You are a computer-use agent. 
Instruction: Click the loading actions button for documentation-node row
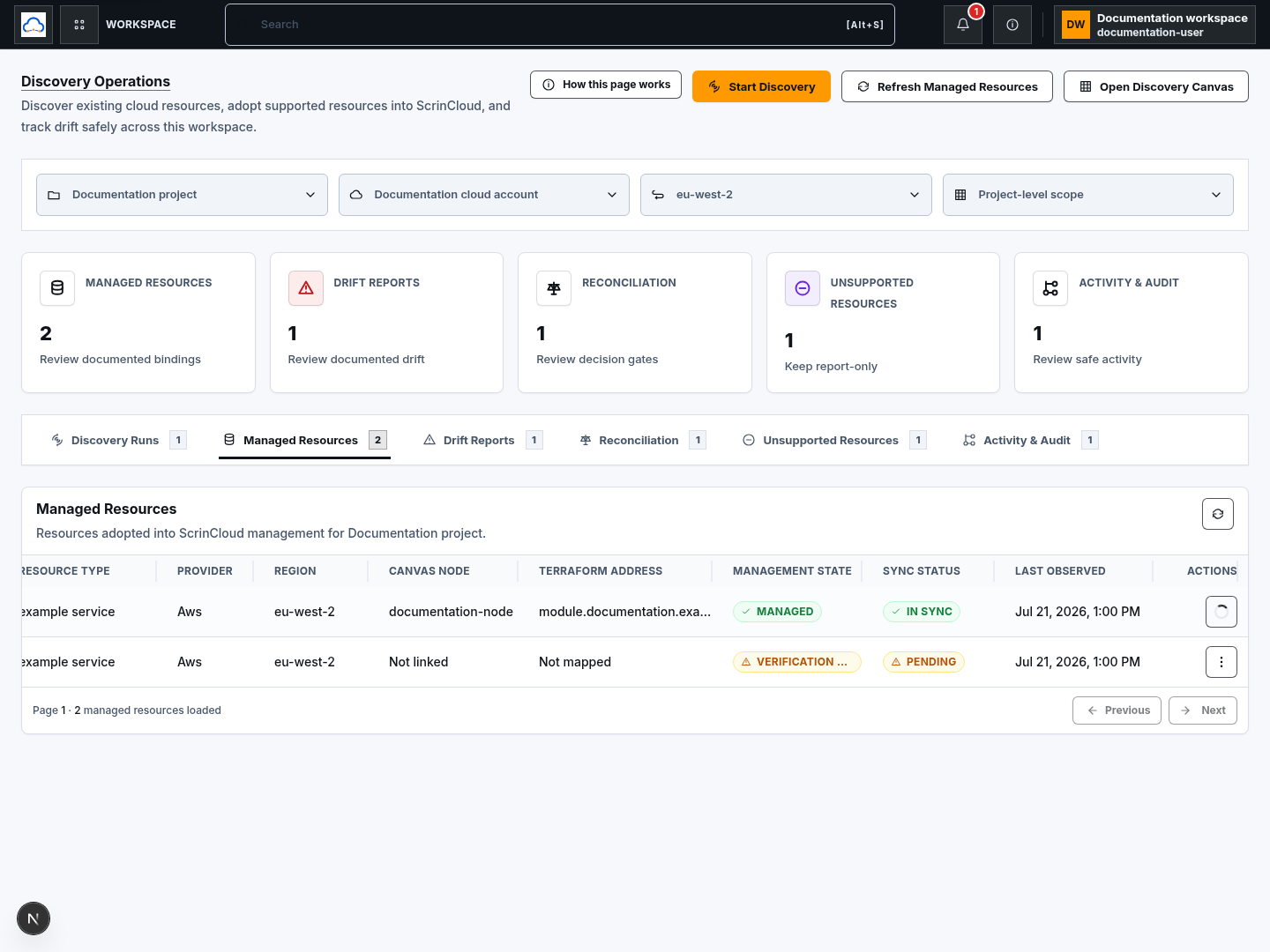[1221, 612]
